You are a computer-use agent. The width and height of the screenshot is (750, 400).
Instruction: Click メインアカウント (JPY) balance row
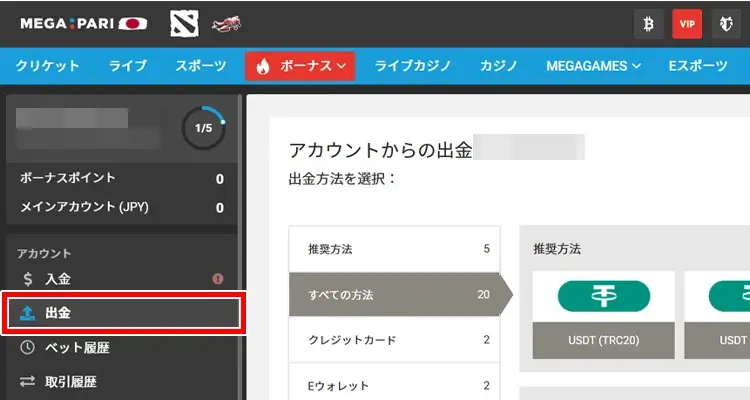click(121, 207)
